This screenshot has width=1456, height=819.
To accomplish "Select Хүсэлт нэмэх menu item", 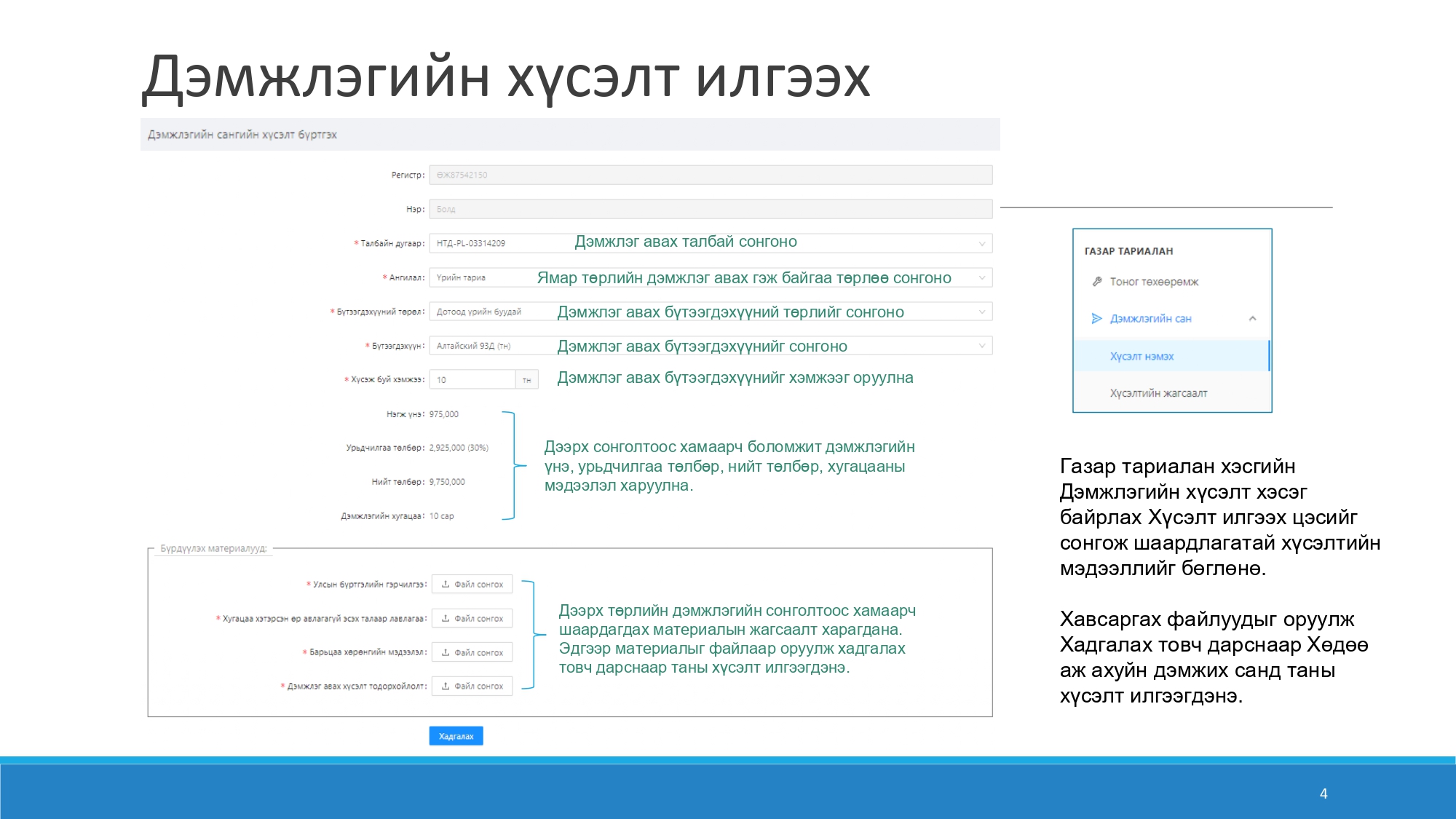I will (x=1142, y=356).
